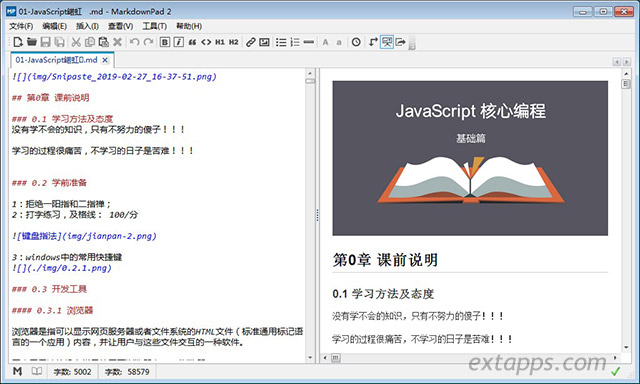This screenshot has height=384, width=640.
Task: Editor vertical scrollbar thumb
Action: [x=310, y=81]
